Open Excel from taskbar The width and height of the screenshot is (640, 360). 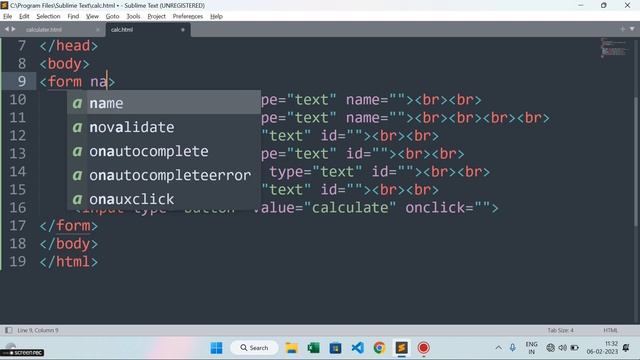313,348
